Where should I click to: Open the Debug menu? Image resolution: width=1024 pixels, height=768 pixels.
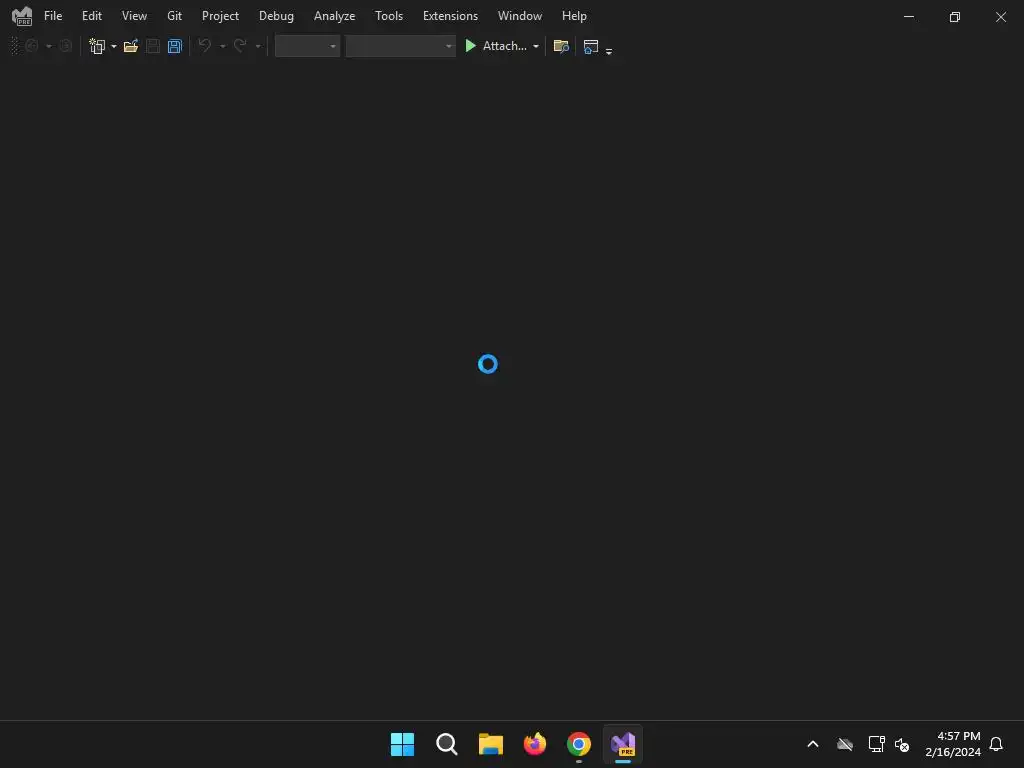[276, 16]
